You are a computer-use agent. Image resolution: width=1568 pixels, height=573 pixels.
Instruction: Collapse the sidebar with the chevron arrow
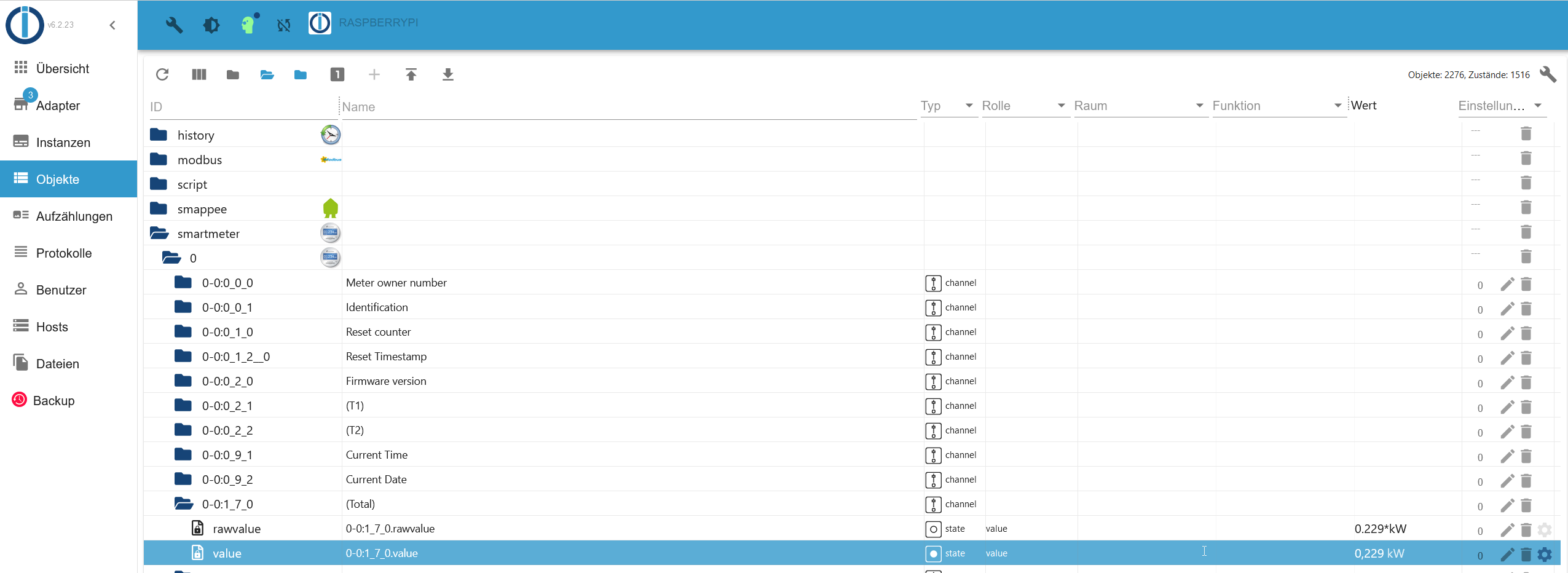(112, 25)
